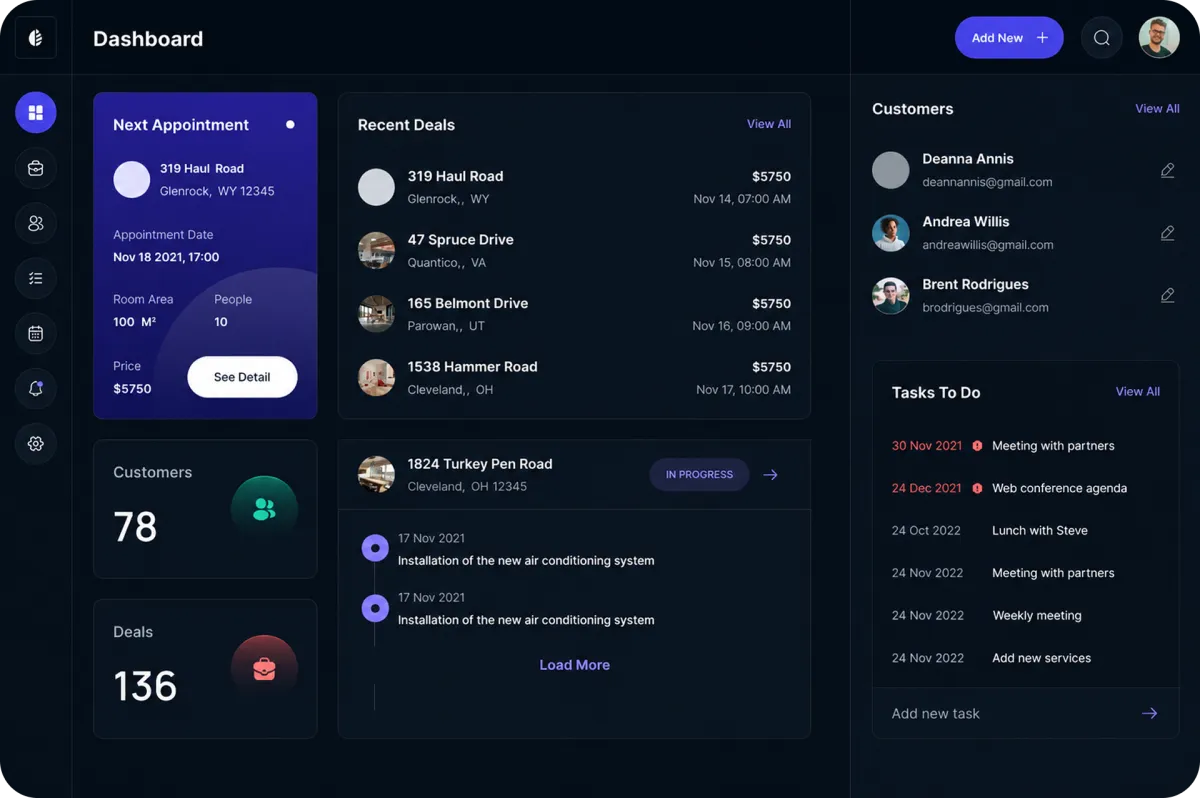This screenshot has height=798, width=1200.
Task: Open the customers people icon in sidebar
Action: [x=36, y=223]
